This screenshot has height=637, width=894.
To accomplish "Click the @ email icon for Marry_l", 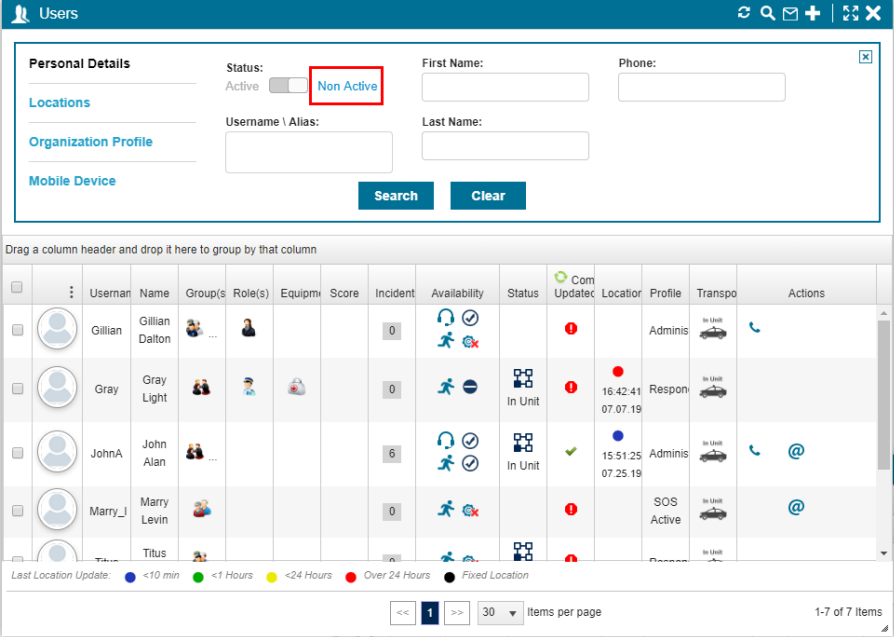I will tap(796, 507).
